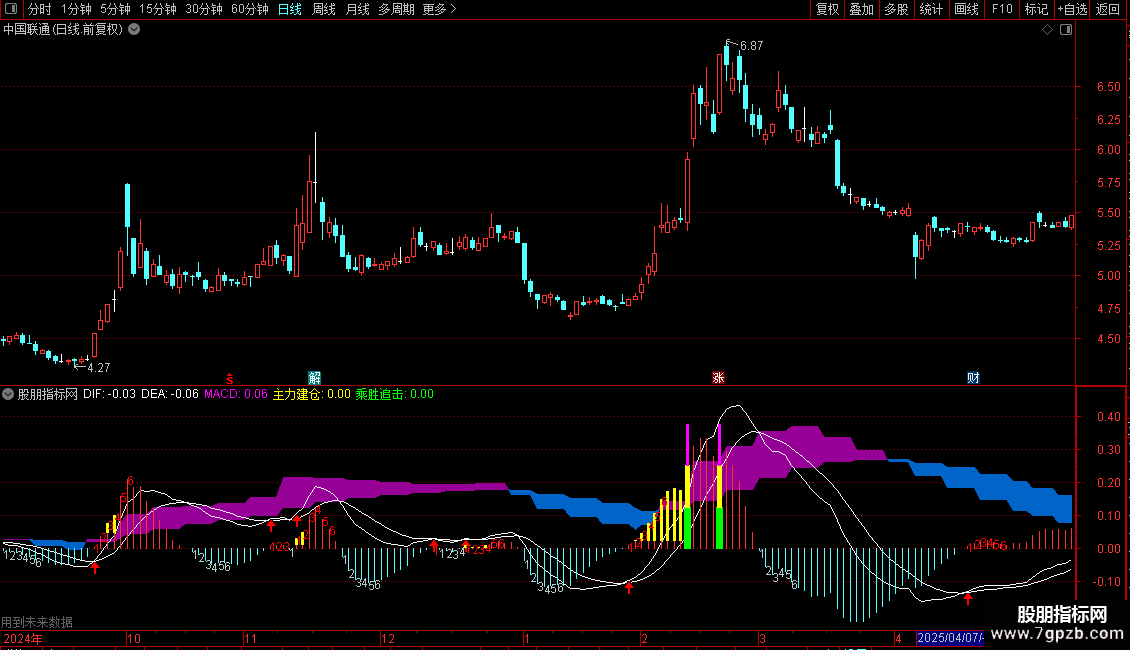The width and height of the screenshot is (1130, 650).
Task: Click month 10 on the time axis
Action: click(134, 638)
